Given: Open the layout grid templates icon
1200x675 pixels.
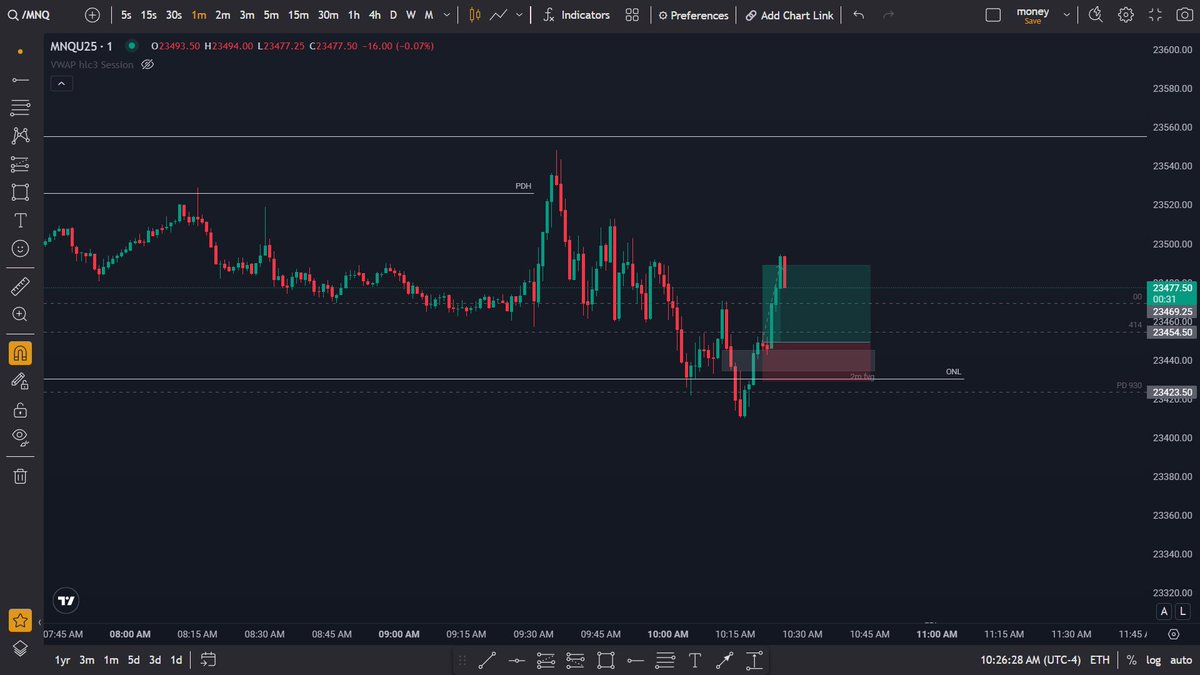Looking at the screenshot, I should click(x=632, y=15).
